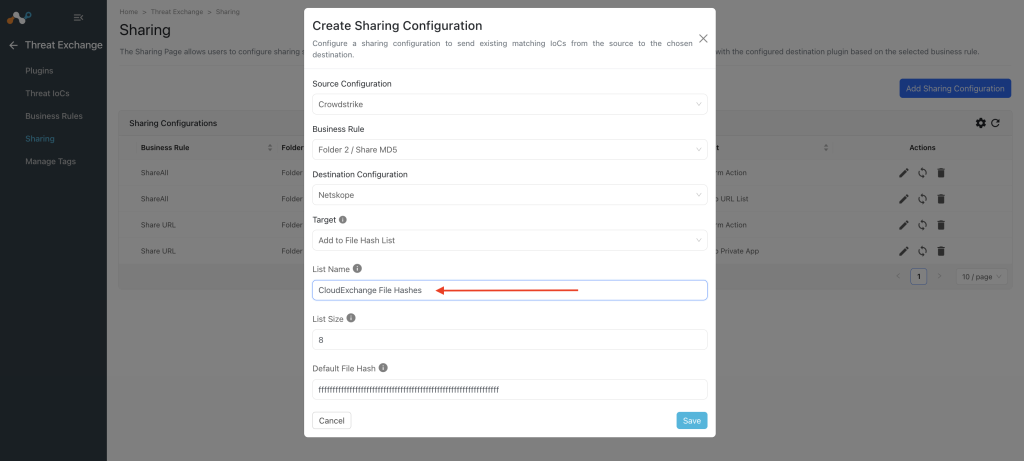
Task: Click the Default File Hash input field
Action: point(509,390)
